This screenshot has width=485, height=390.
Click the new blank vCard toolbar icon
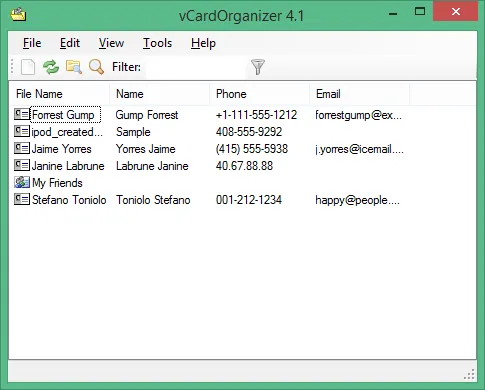point(28,67)
